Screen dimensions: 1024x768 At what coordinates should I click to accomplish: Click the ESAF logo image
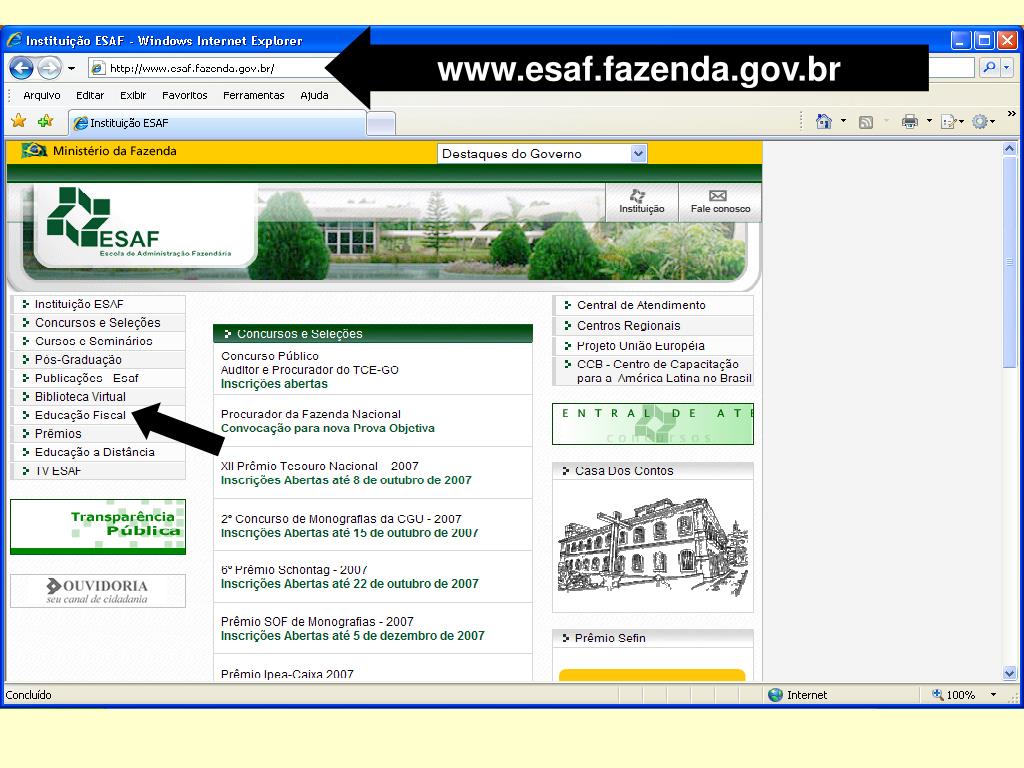137,222
